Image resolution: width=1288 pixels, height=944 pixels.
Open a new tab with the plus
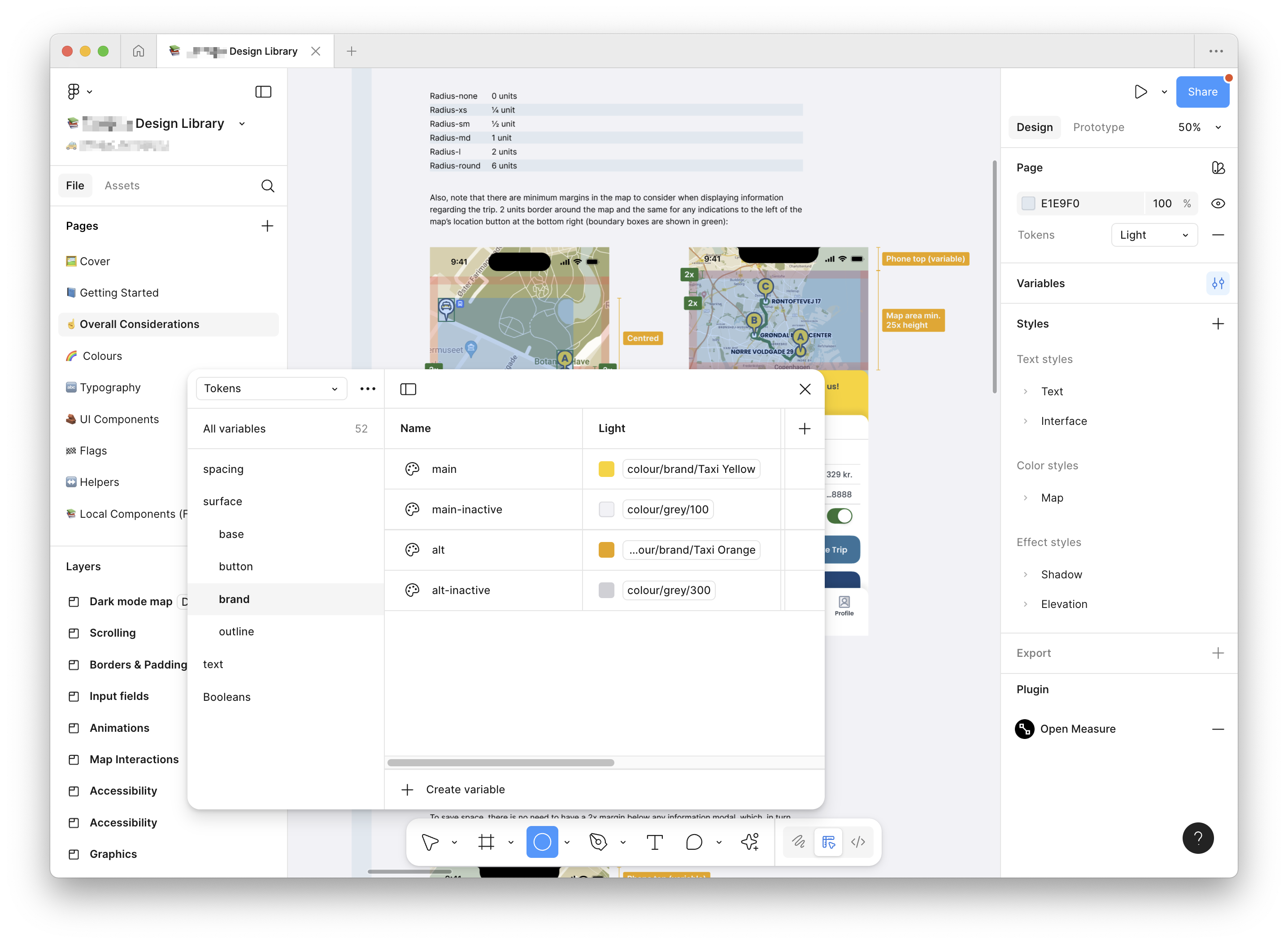tap(351, 51)
